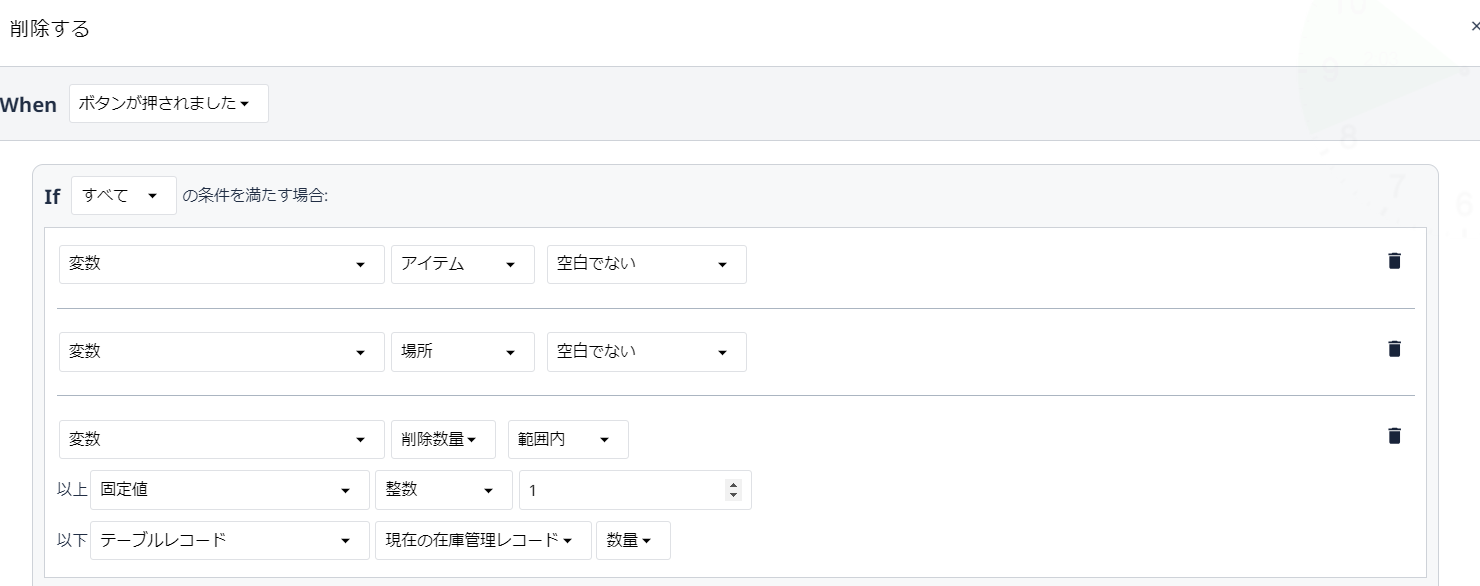Open the 空白でない dropdown in the アイテム row
1480x586 pixels.
[x=647, y=265]
